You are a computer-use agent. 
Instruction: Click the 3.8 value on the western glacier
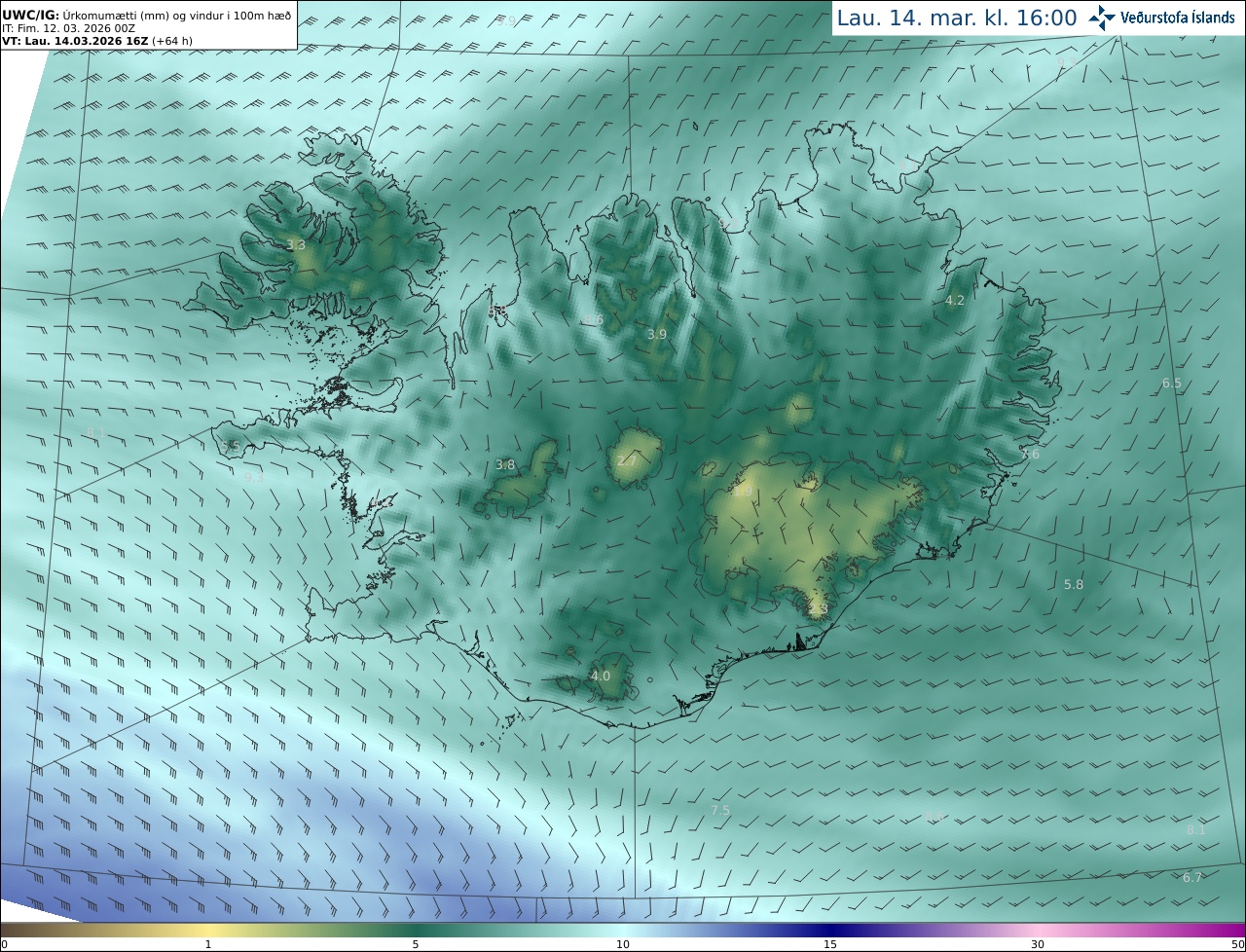(x=505, y=465)
